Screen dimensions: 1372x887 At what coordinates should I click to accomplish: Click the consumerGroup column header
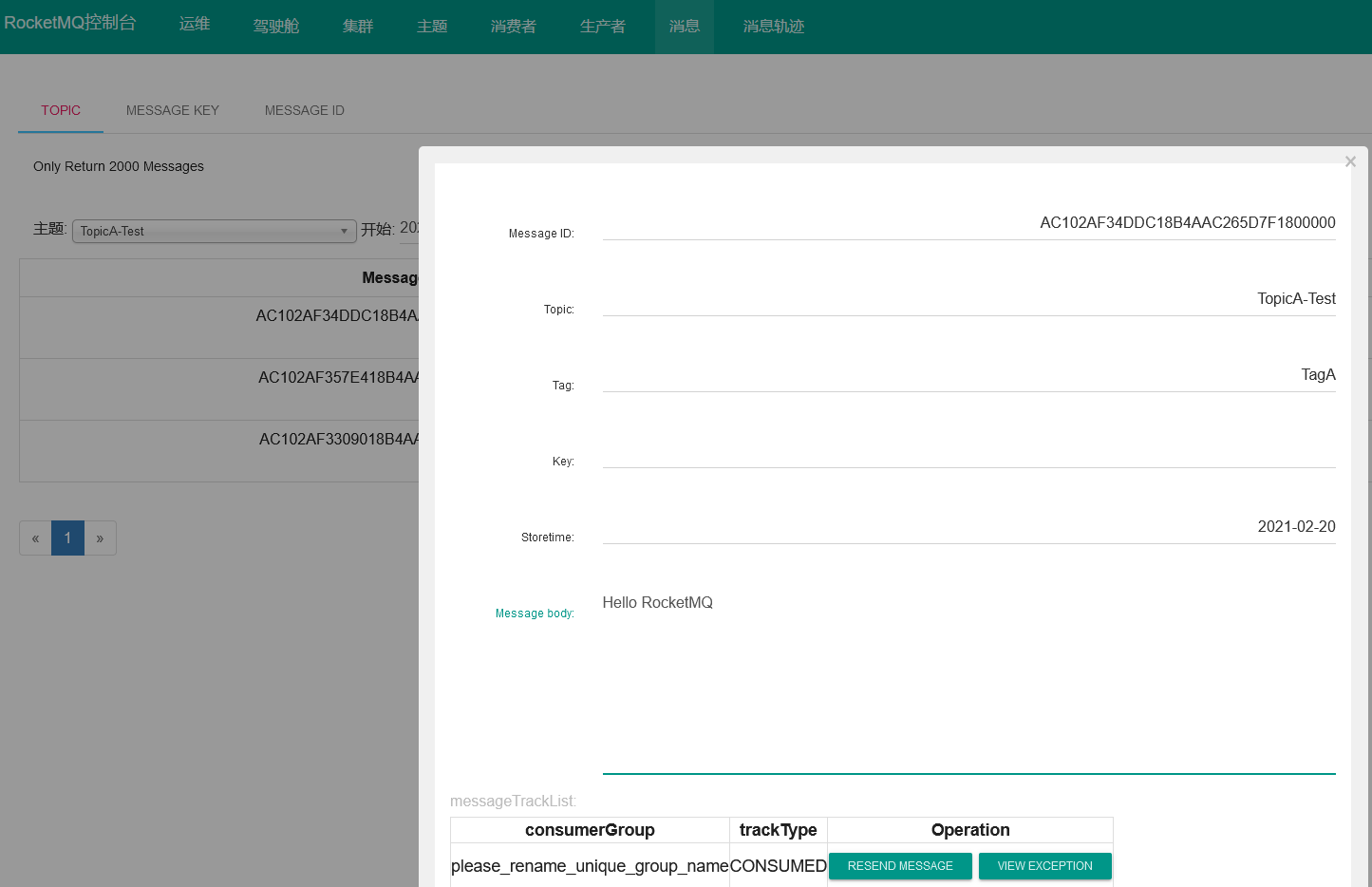point(590,830)
